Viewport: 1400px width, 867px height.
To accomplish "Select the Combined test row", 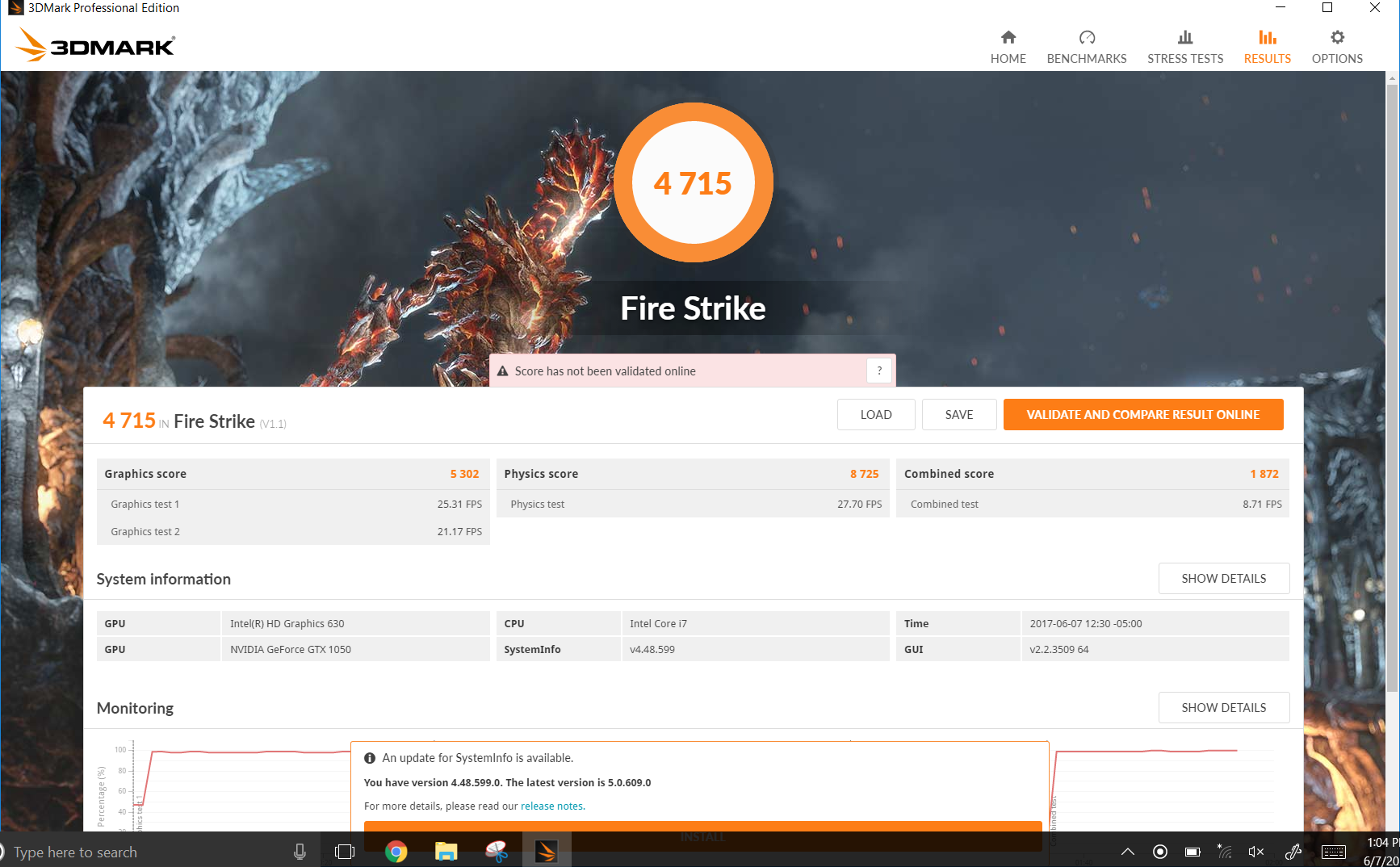I will (1092, 504).
